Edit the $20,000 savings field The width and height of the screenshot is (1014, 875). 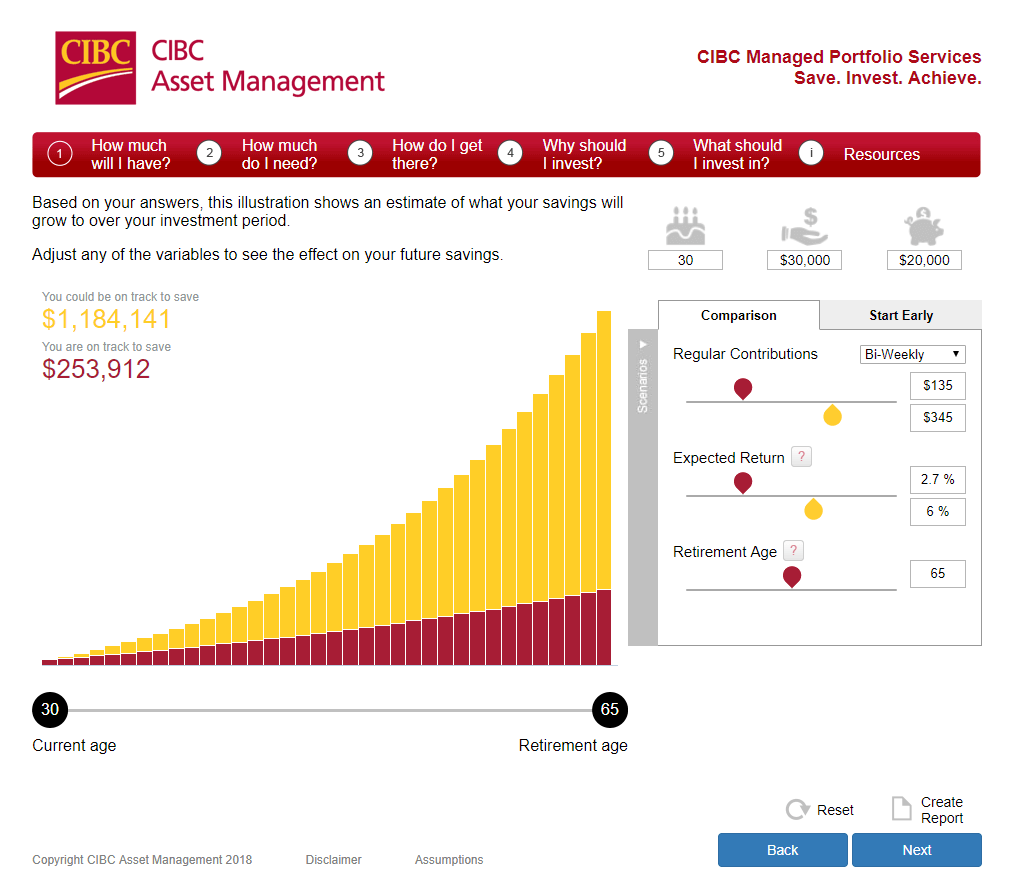coord(924,260)
